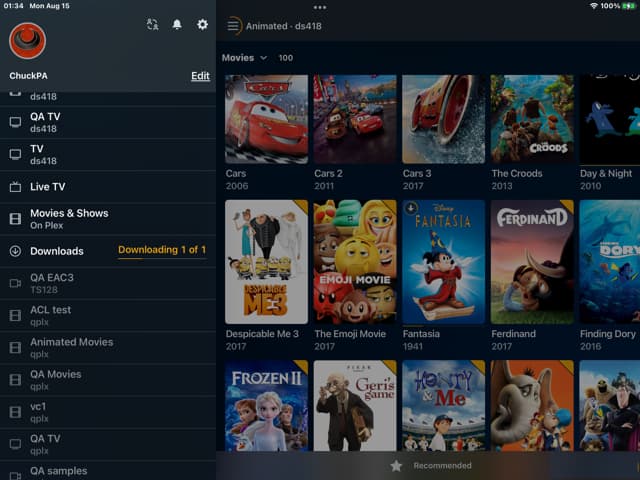The height and width of the screenshot is (480, 640).
Task: Select TV ds418 library
Action: [108, 154]
